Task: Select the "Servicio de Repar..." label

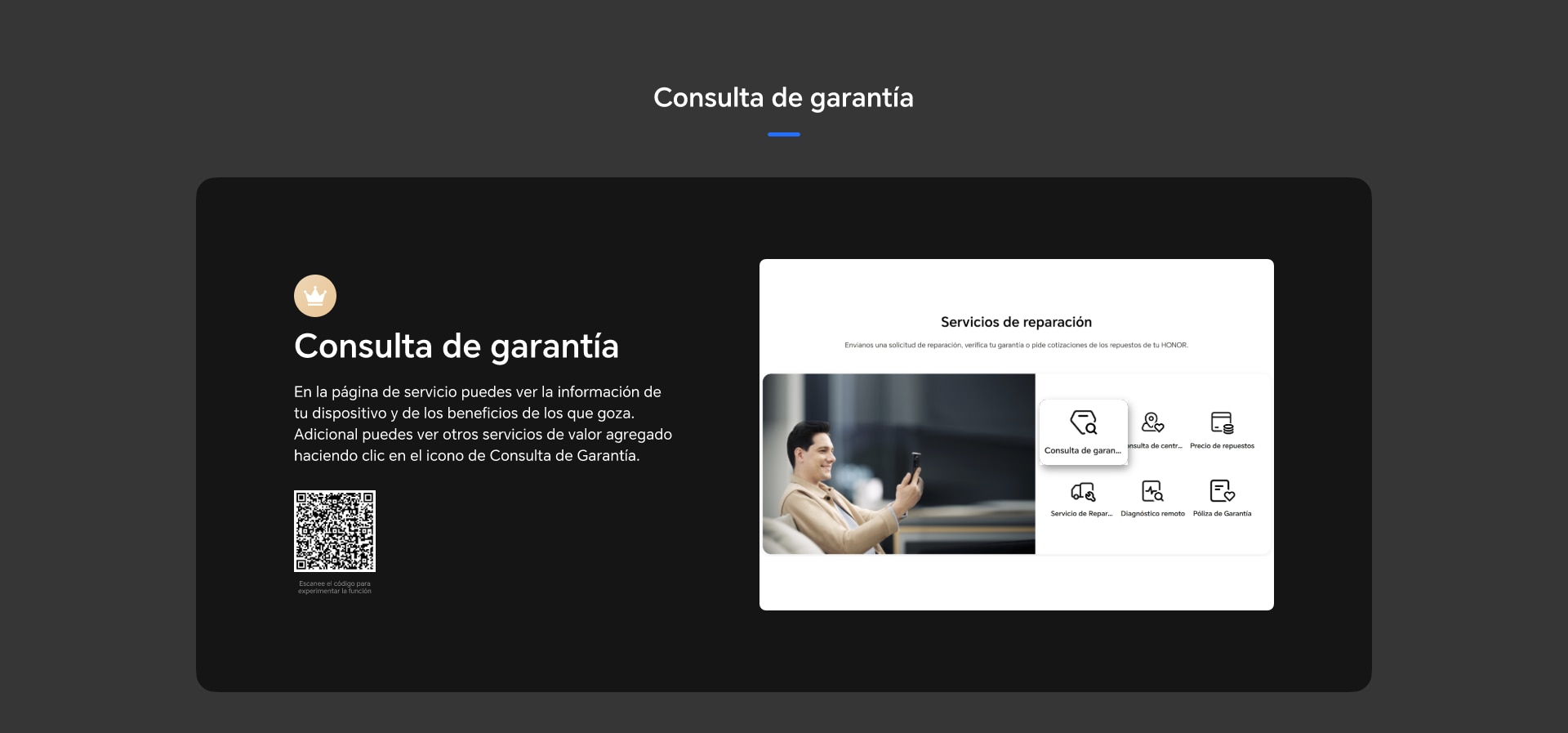Action: coord(1081,514)
